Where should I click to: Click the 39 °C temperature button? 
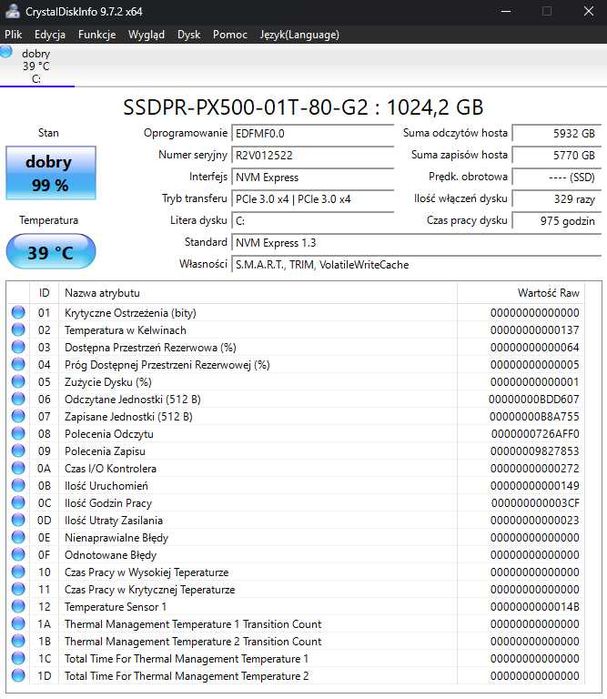click(x=51, y=252)
